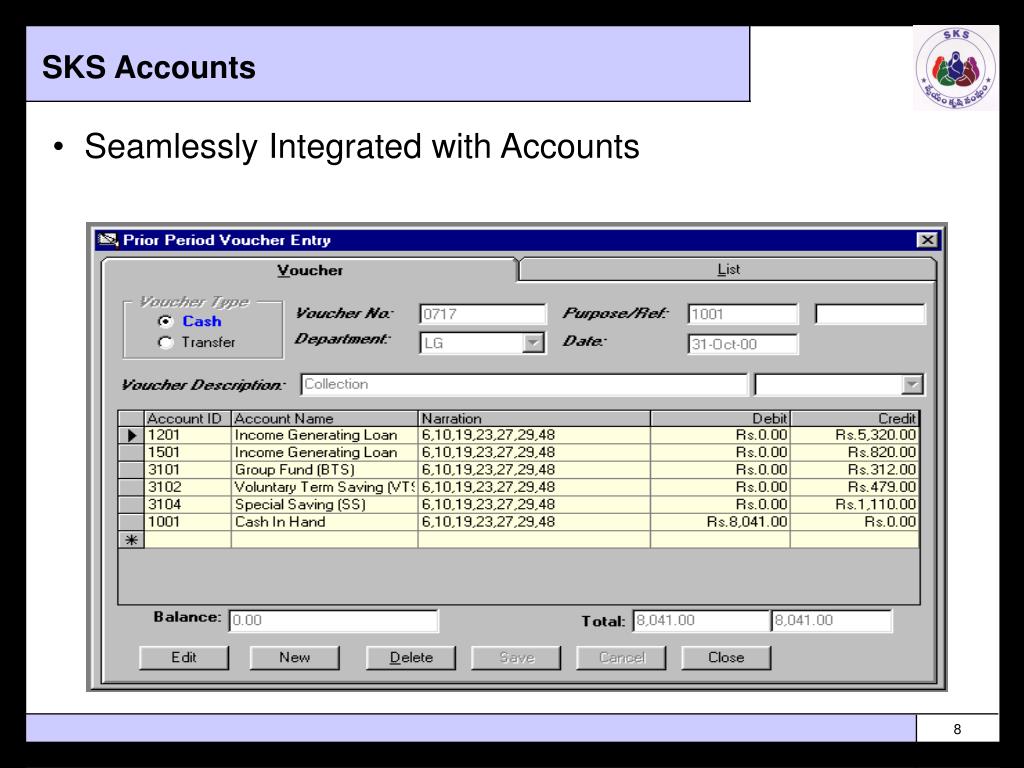Click Income Generating Loan in row 1201
This screenshot has width=1024, height=768.
[x=325, y=436]
